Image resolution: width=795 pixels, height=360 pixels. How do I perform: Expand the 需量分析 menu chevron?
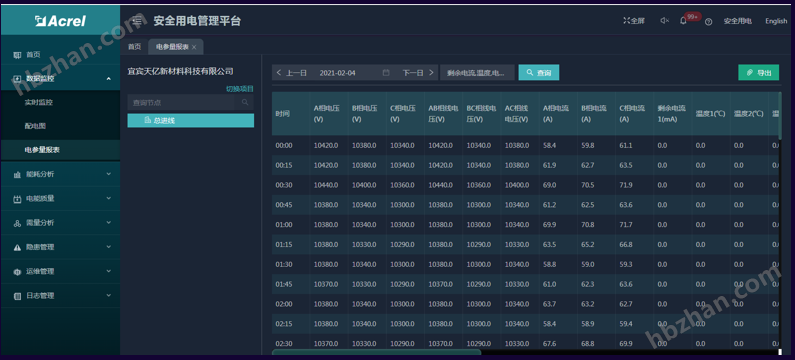pos(109,223)
